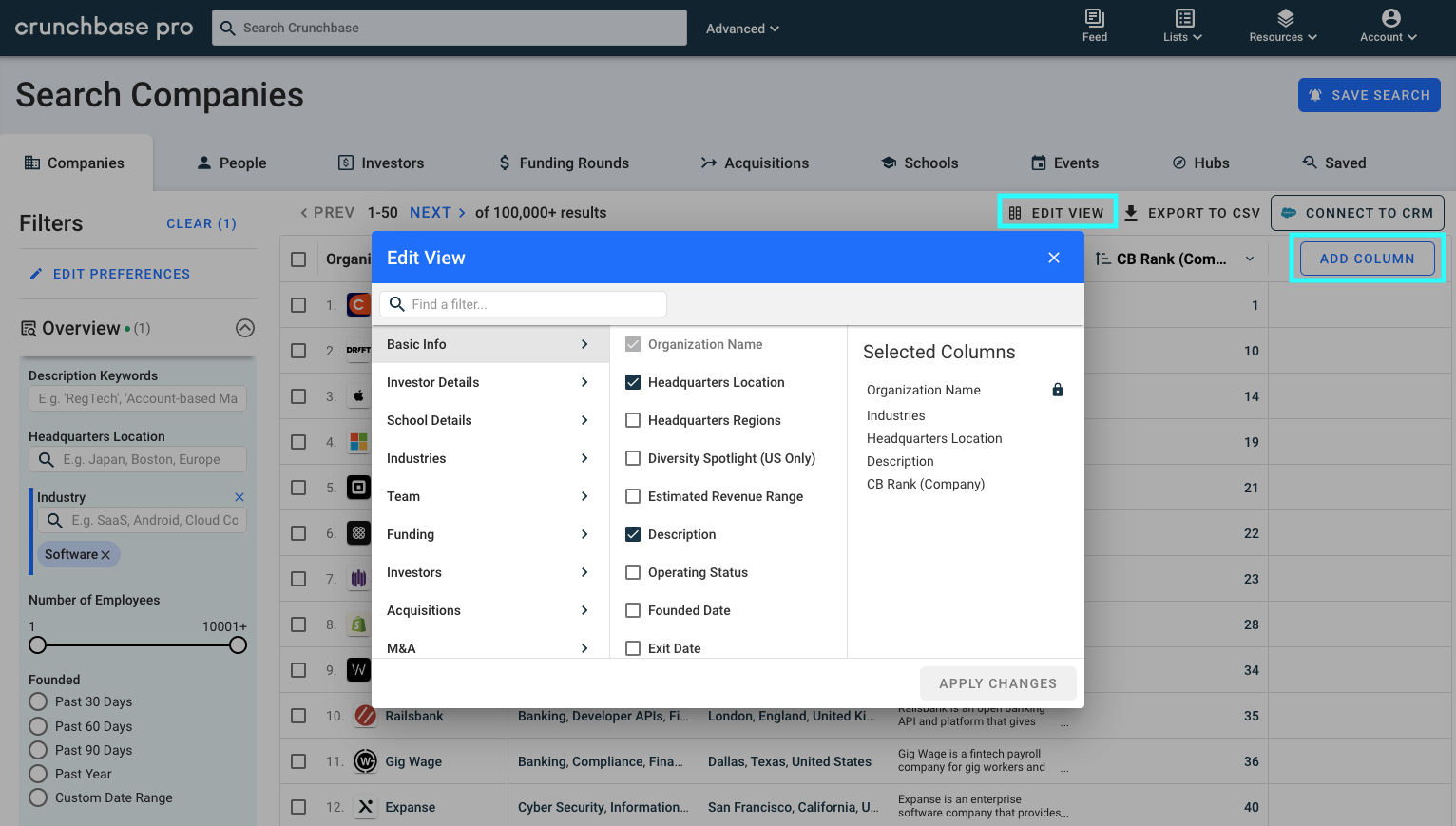
Task: Click the SAVE SEARCH button
Action: pyautogui.click(x=1369, y=94)
